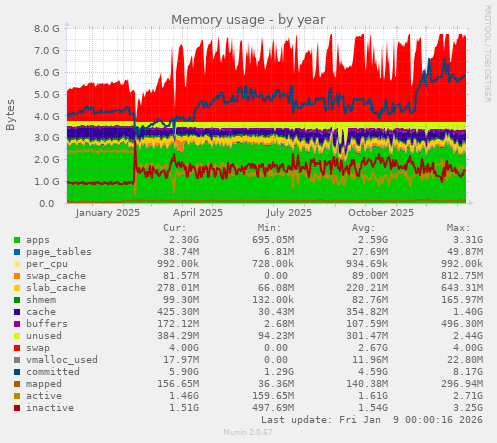
Task: Click the mapped current value 156.65M
Action: [x=178, y=384]
